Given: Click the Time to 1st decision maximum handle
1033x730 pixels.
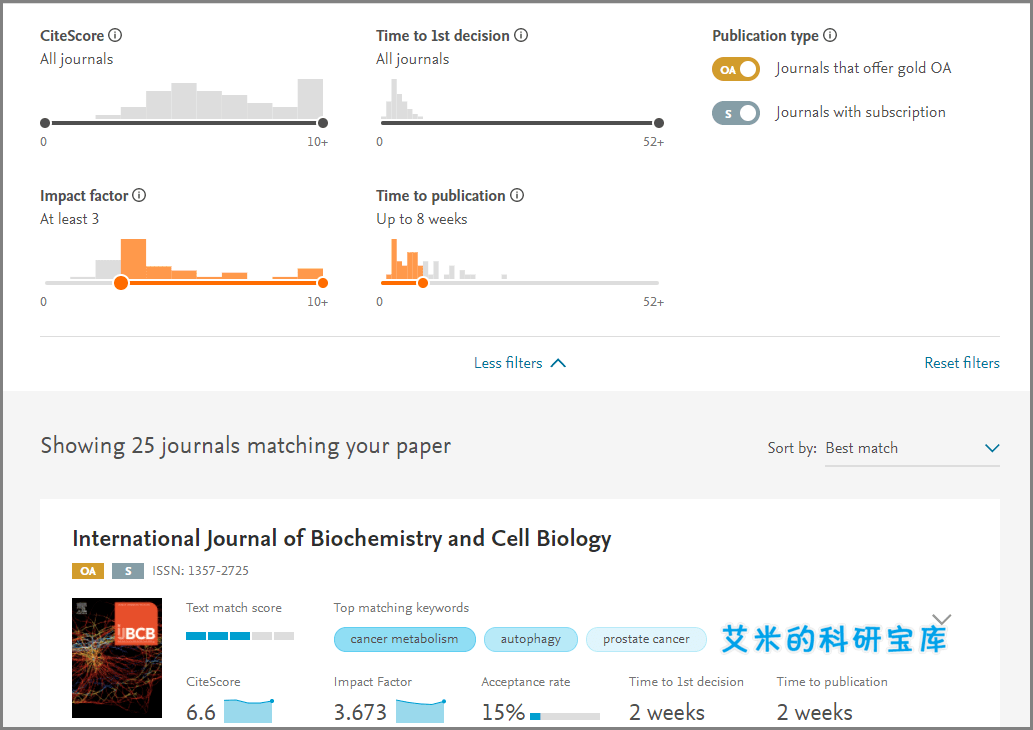Looking at the screenshot, I should tap(659, 123).
